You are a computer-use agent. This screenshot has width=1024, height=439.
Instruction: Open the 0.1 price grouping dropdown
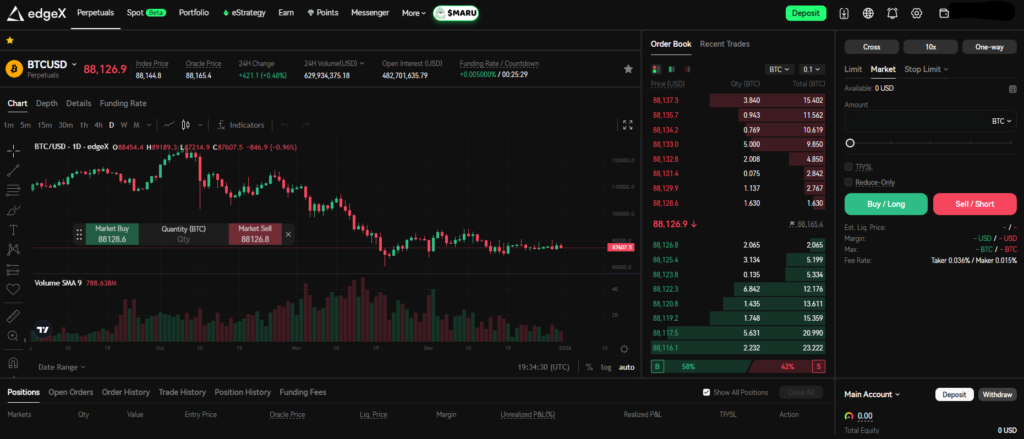(x=812, y=69)
